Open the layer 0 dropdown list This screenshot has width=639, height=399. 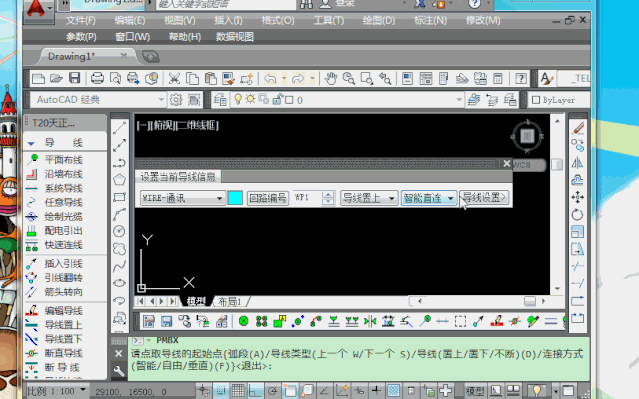click(x=459, y=99)
